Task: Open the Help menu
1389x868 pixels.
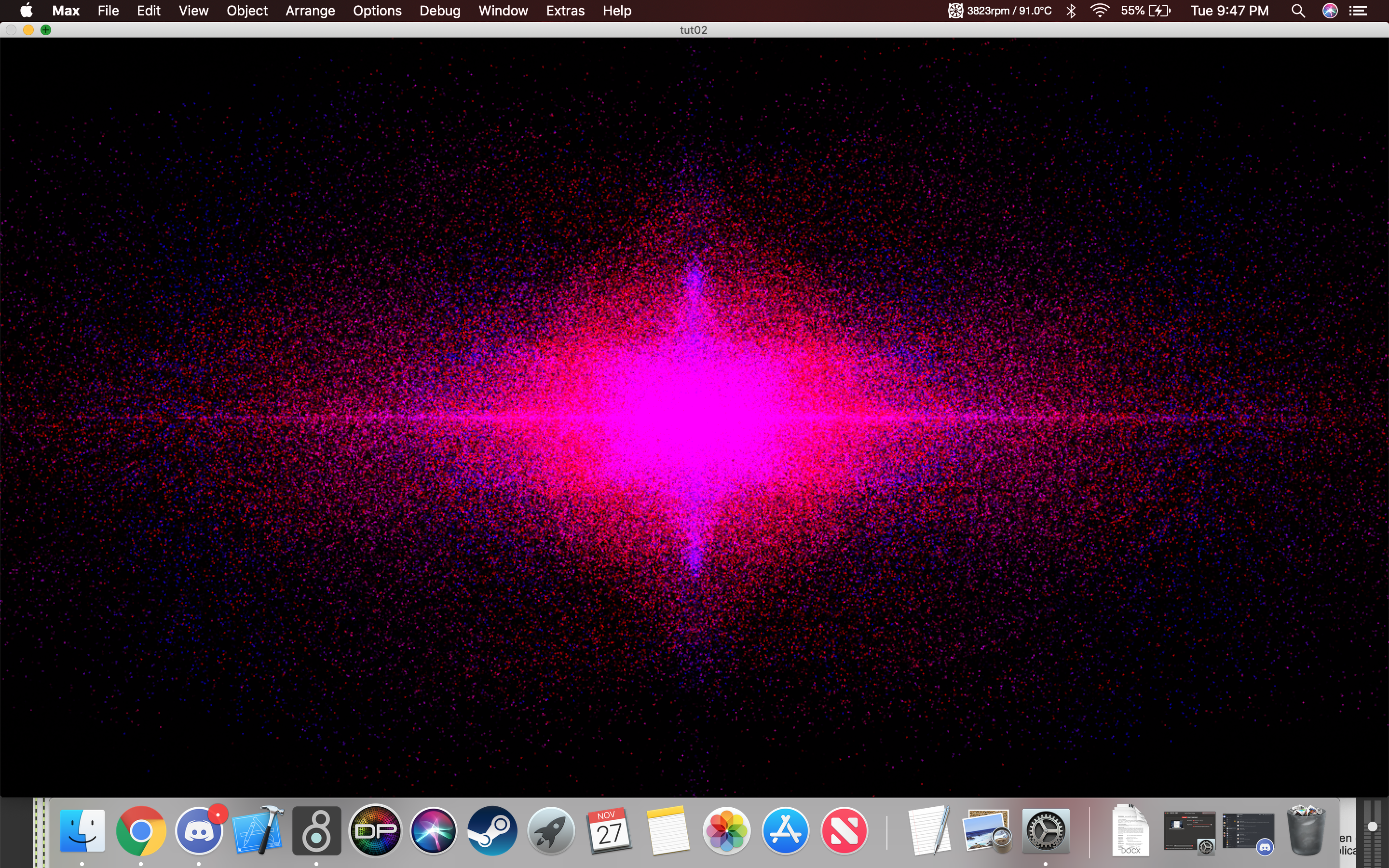Action: click(617, 10)
